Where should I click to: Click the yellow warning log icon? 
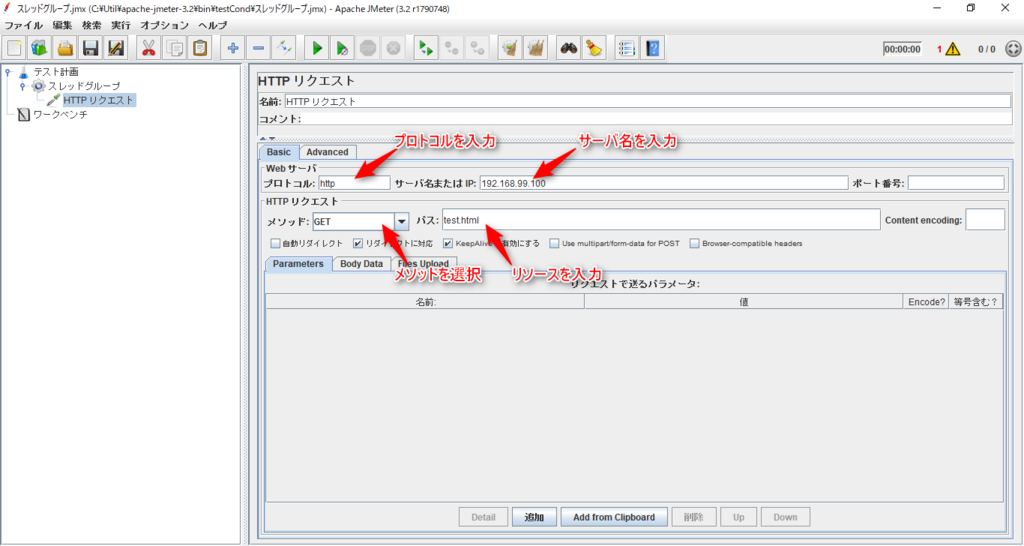[953, 49]
